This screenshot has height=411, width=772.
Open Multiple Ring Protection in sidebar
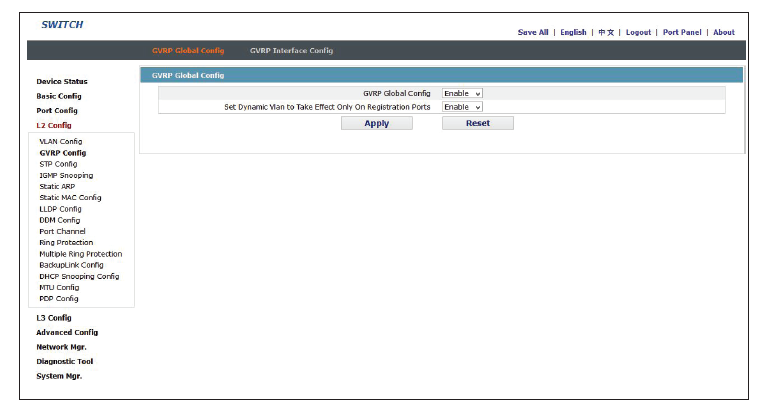coord(81,254)
